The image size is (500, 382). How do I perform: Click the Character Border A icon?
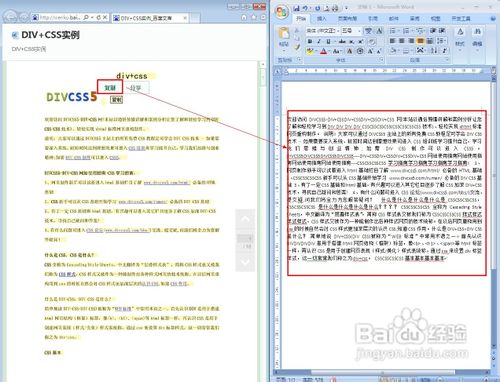(x=379, y=31)
